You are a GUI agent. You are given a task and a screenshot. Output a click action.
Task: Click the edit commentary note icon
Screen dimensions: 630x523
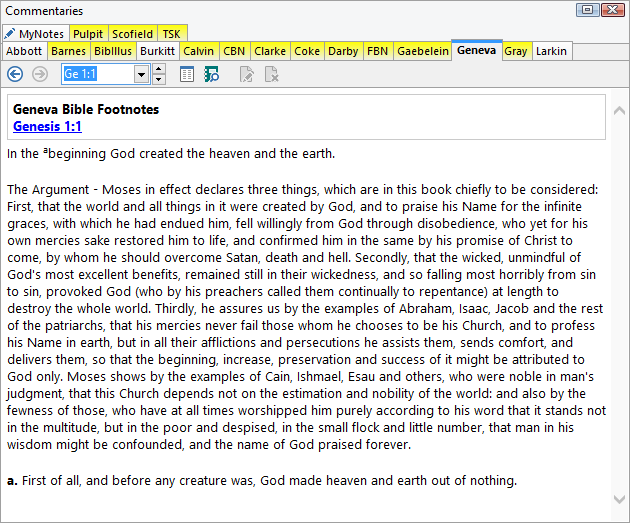click(x=246, y=74)
